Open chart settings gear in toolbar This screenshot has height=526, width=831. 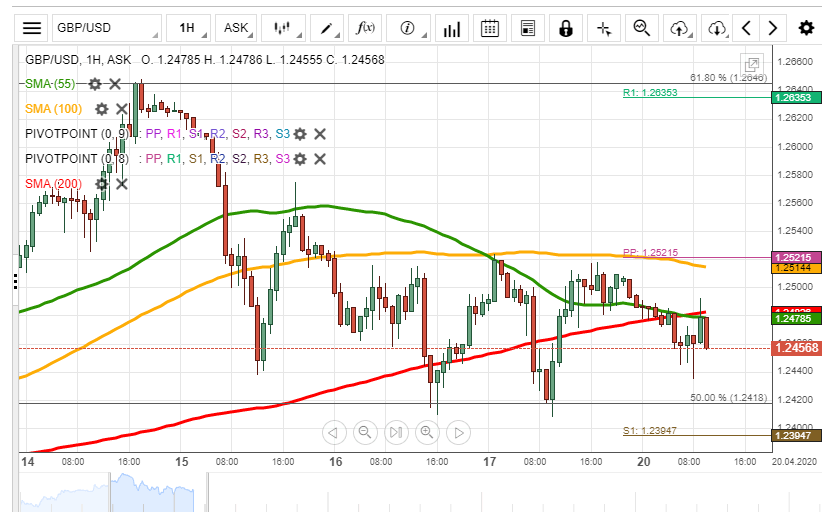[806, 28]
